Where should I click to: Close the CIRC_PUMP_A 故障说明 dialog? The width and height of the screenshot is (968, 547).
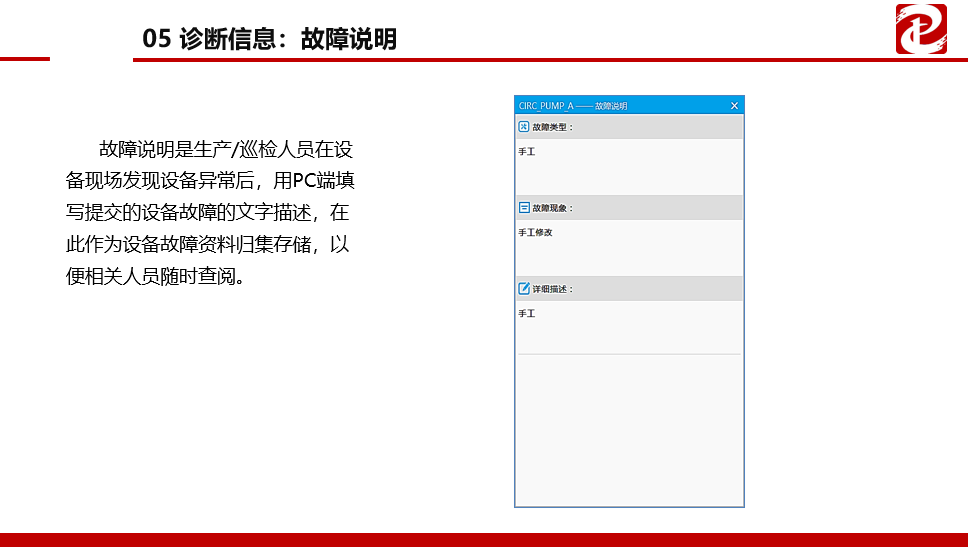point(734,105)
